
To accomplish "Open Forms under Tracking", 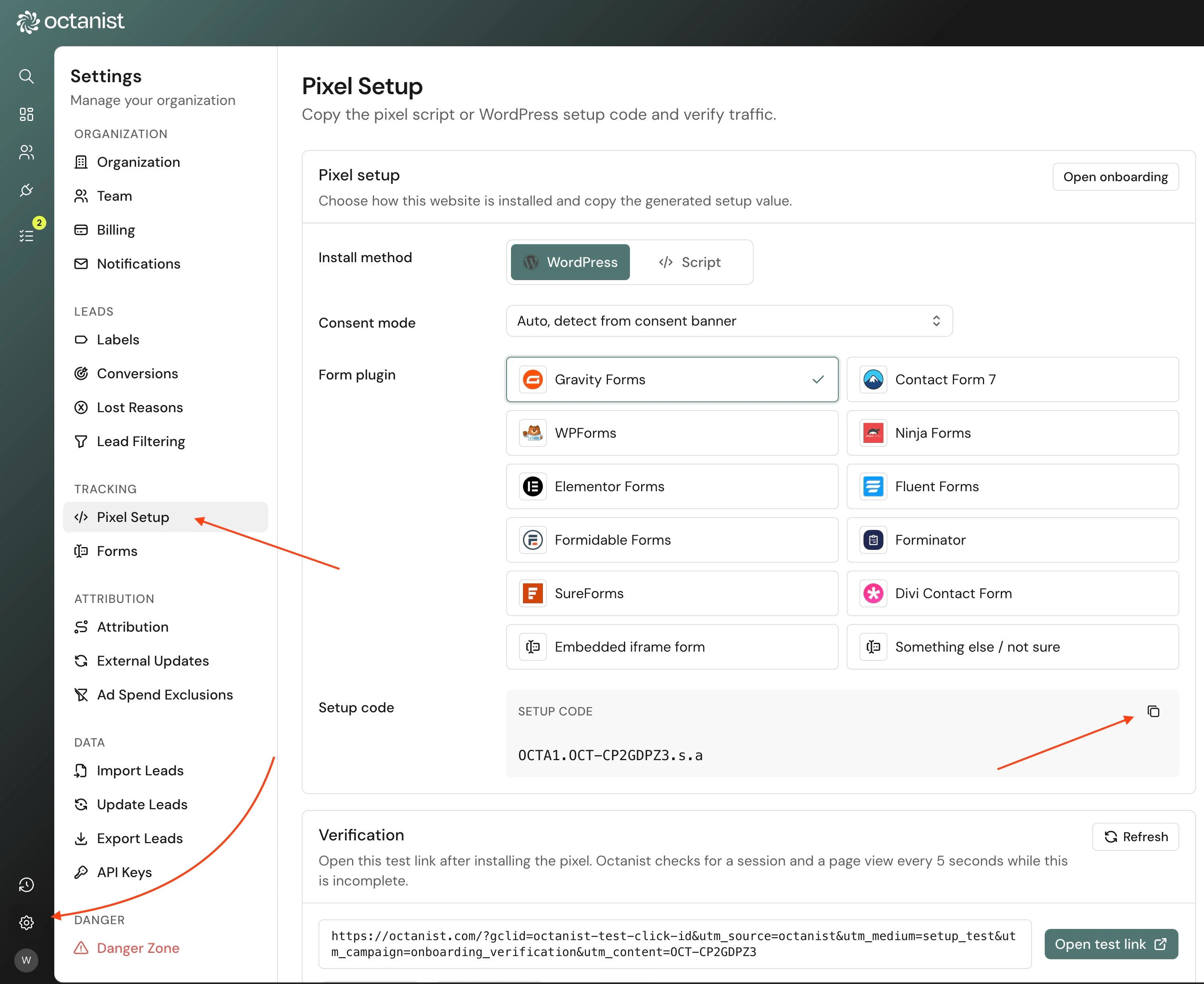I will 165,551.
